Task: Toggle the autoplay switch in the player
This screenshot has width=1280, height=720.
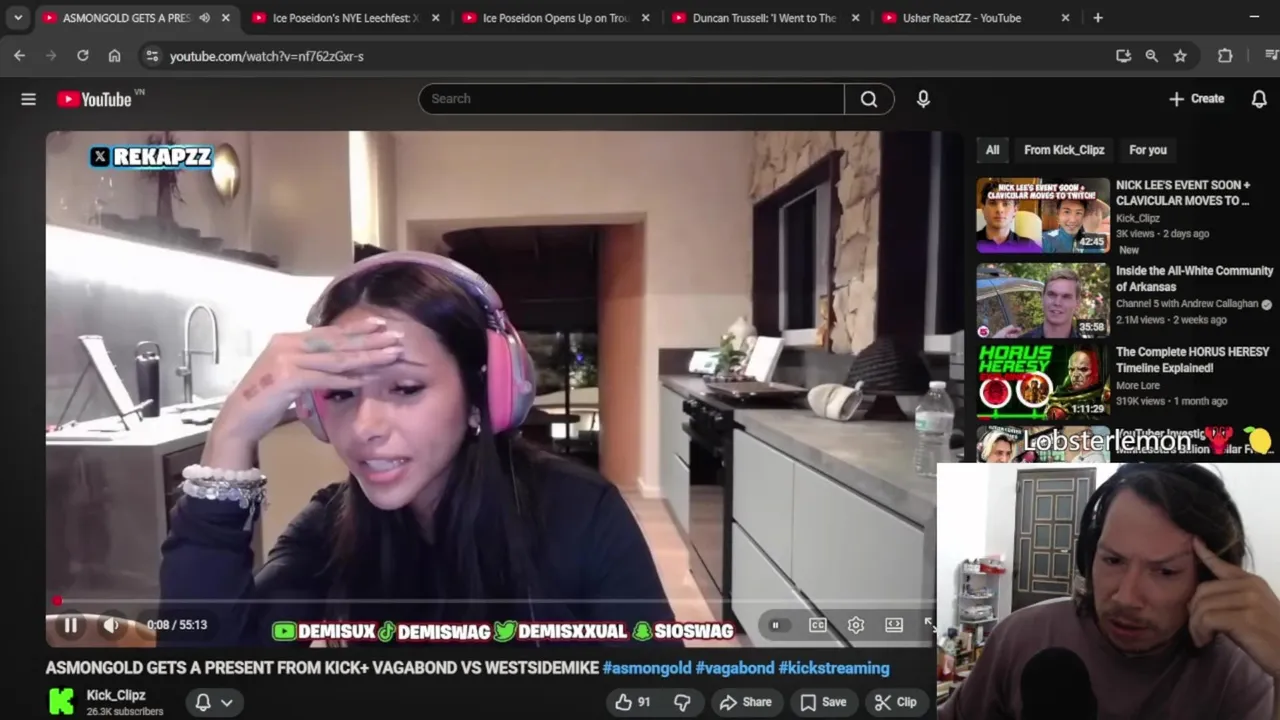Action: (775, 625)
